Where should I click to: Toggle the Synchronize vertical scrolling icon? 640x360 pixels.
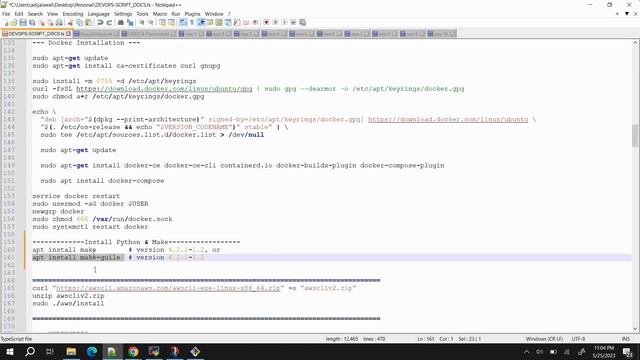pos(162,22)
